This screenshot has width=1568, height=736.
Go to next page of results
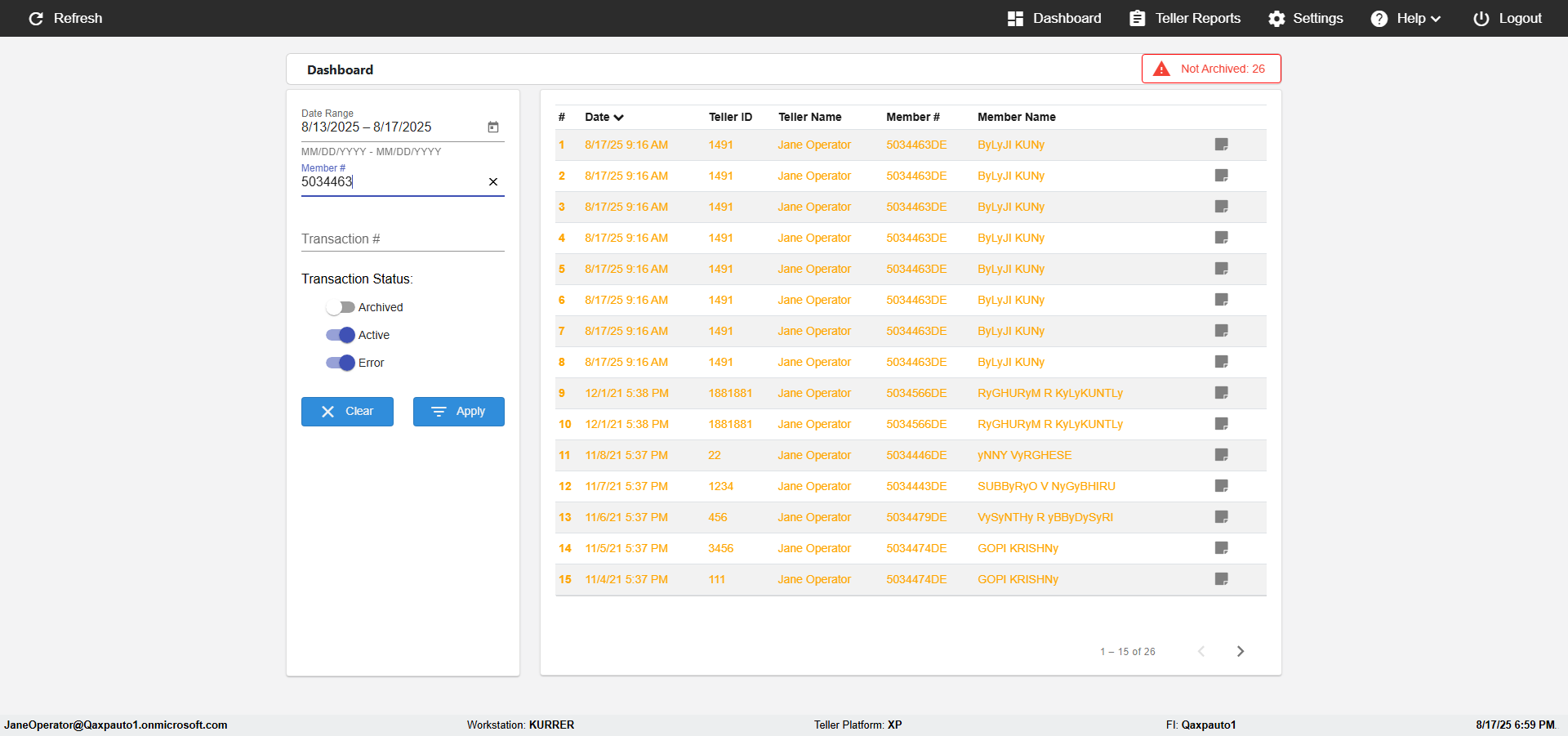[1240, 651]
